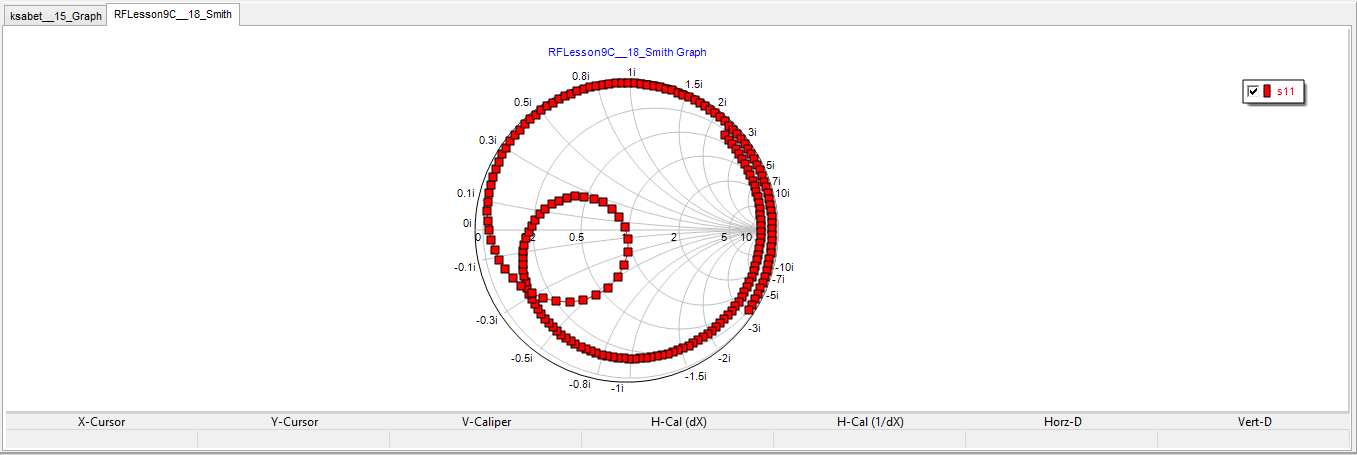
Task: Select the V-Caliper column header
Action: tap(486, 422)
